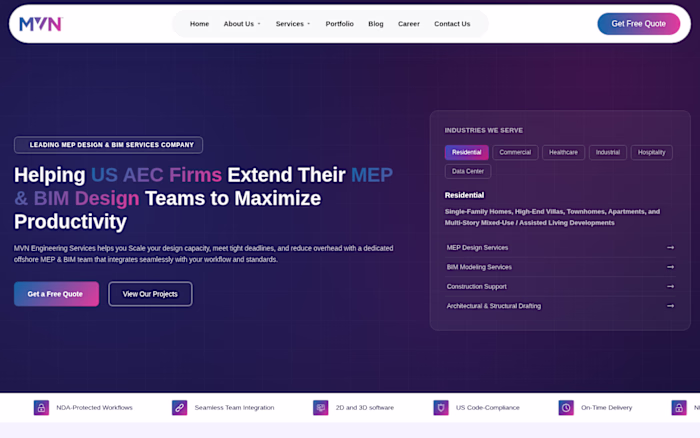700x438 pixels.
Task: Expand the About Us dropdown
Action: click(242, 24)
